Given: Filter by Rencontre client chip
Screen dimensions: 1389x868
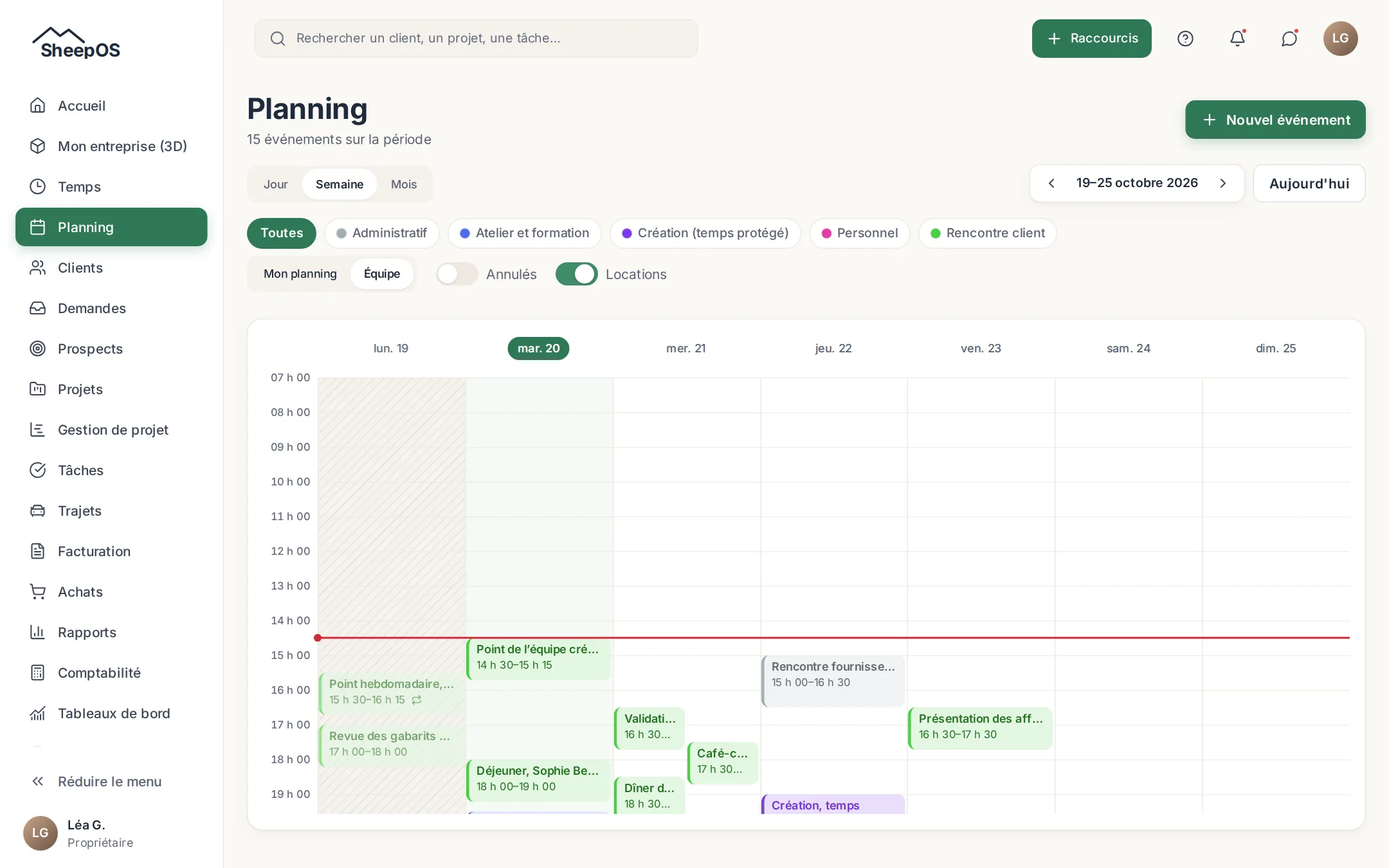Looking at the screenshot, I should (x=988, y=233).
